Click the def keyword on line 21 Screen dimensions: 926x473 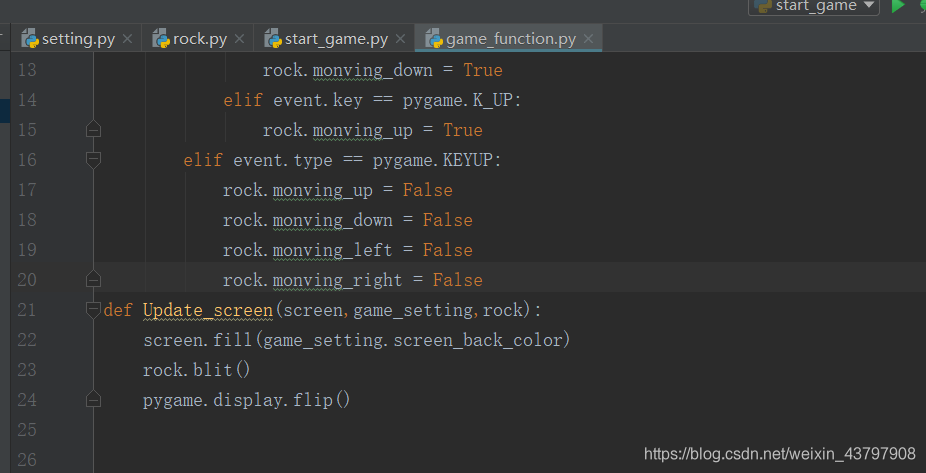pyautogui.click(x=118, y=309)
